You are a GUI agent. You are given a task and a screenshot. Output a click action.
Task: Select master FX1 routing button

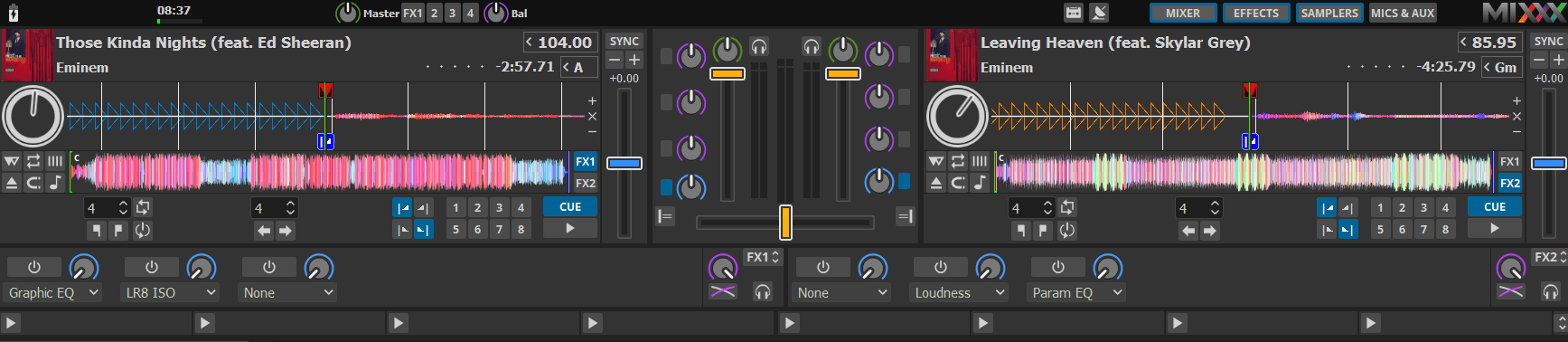click(x=413, y=13)
